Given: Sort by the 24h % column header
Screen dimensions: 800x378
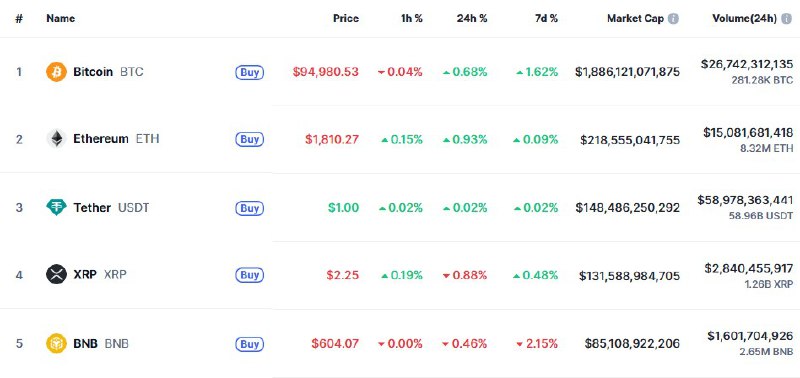Looking at the screenshot, I should (x=472, y=18).
